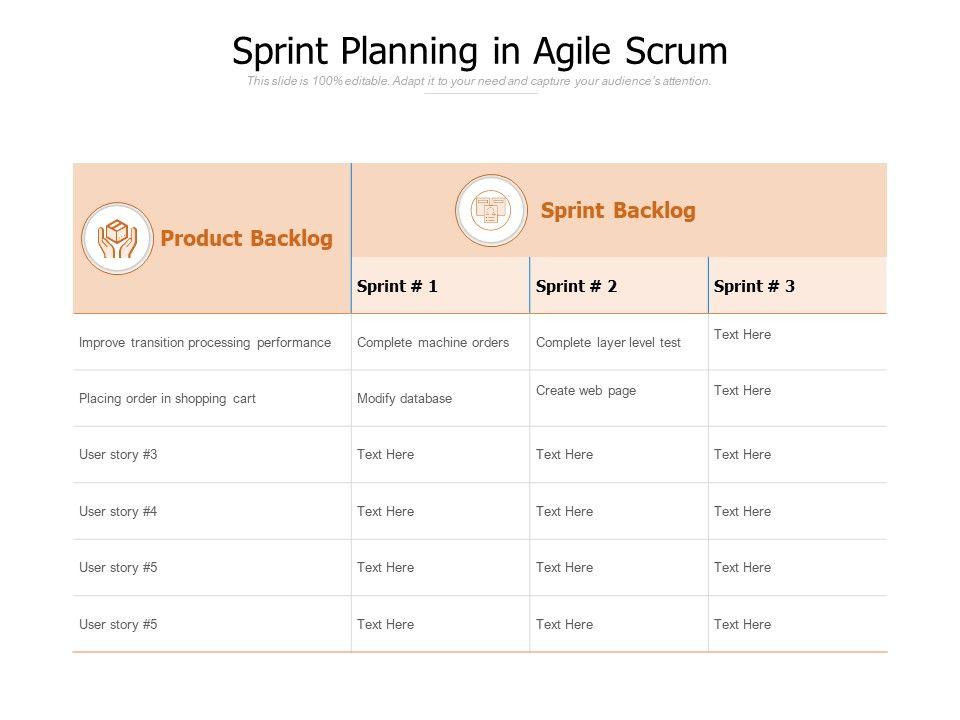Select the Create web page cell
This screenshot has width=960, height=720.
click(x=586, y=391)
